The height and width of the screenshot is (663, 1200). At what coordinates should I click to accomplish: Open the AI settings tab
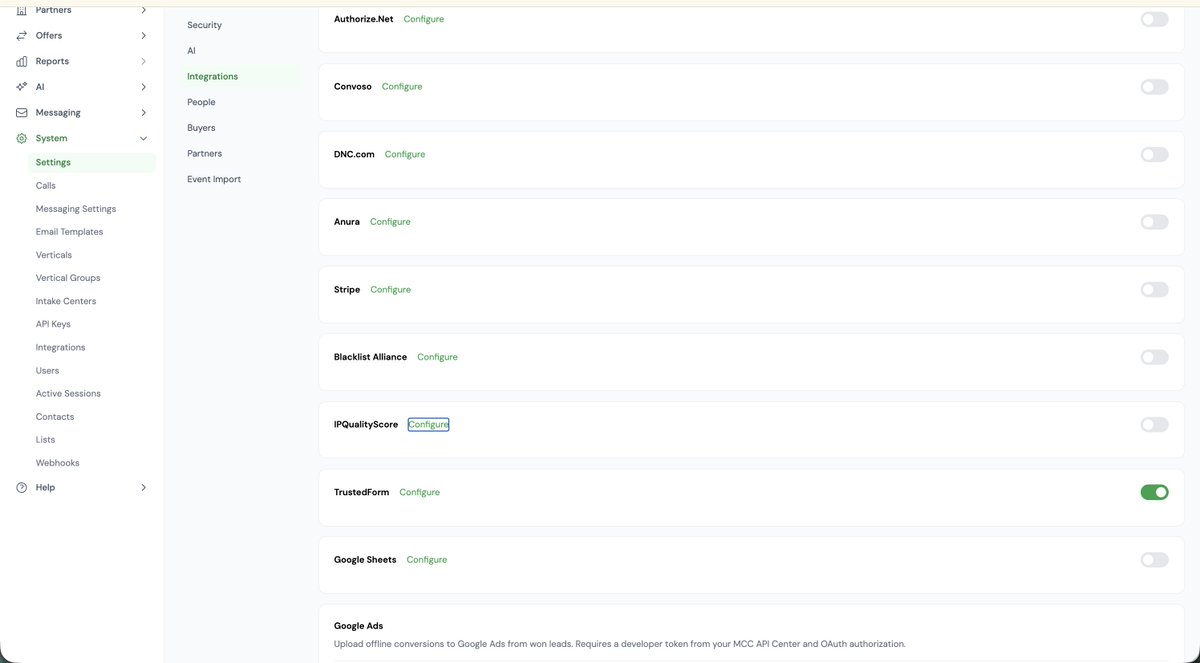(x=191, y=50)
